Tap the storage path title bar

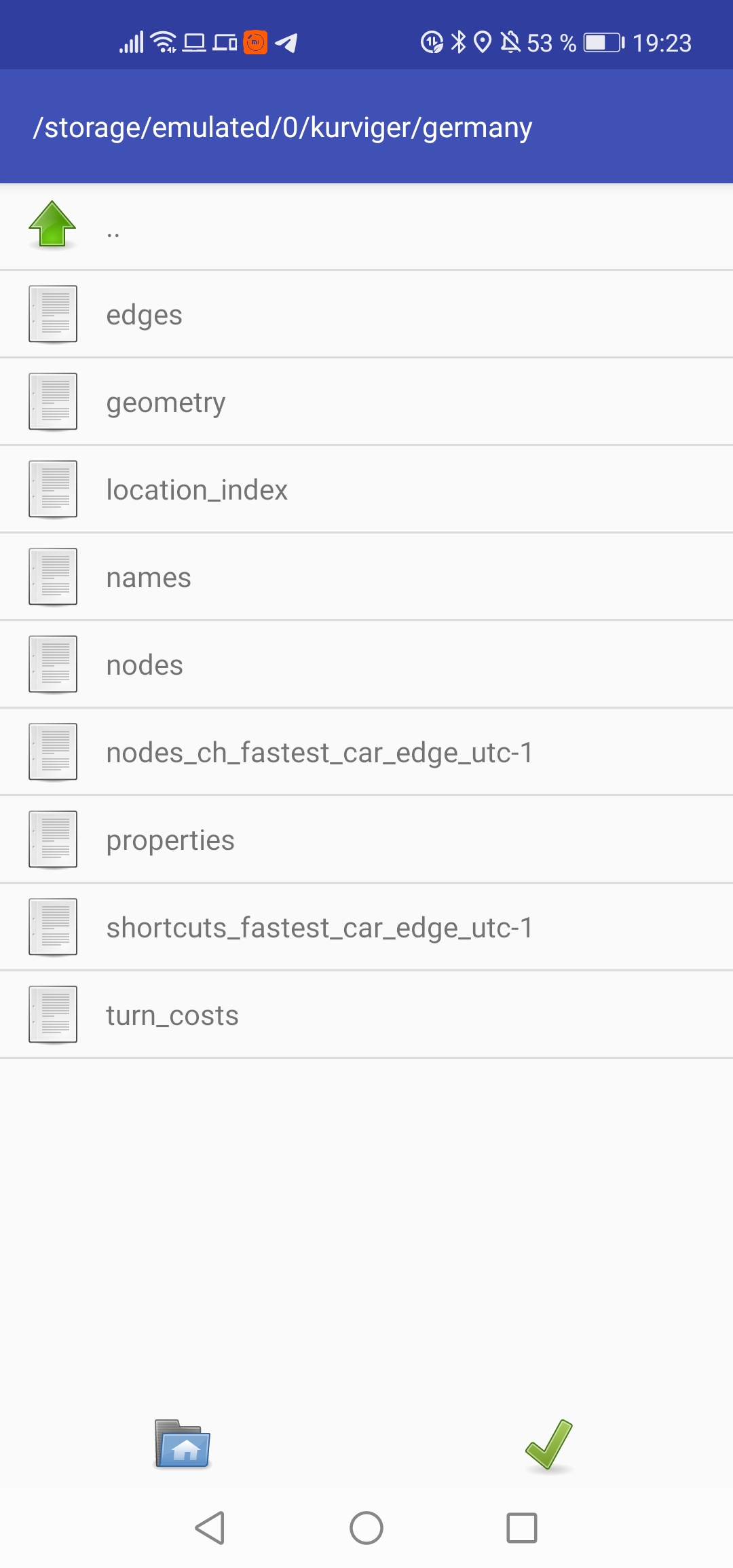click(366, 127)
